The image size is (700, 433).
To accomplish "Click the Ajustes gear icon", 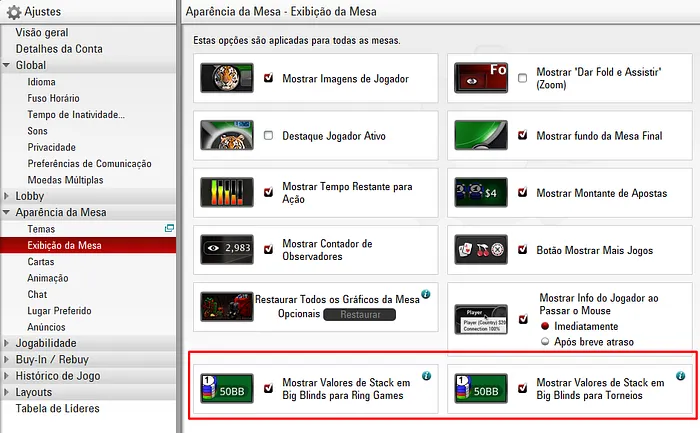I will [x=13, y=12].
